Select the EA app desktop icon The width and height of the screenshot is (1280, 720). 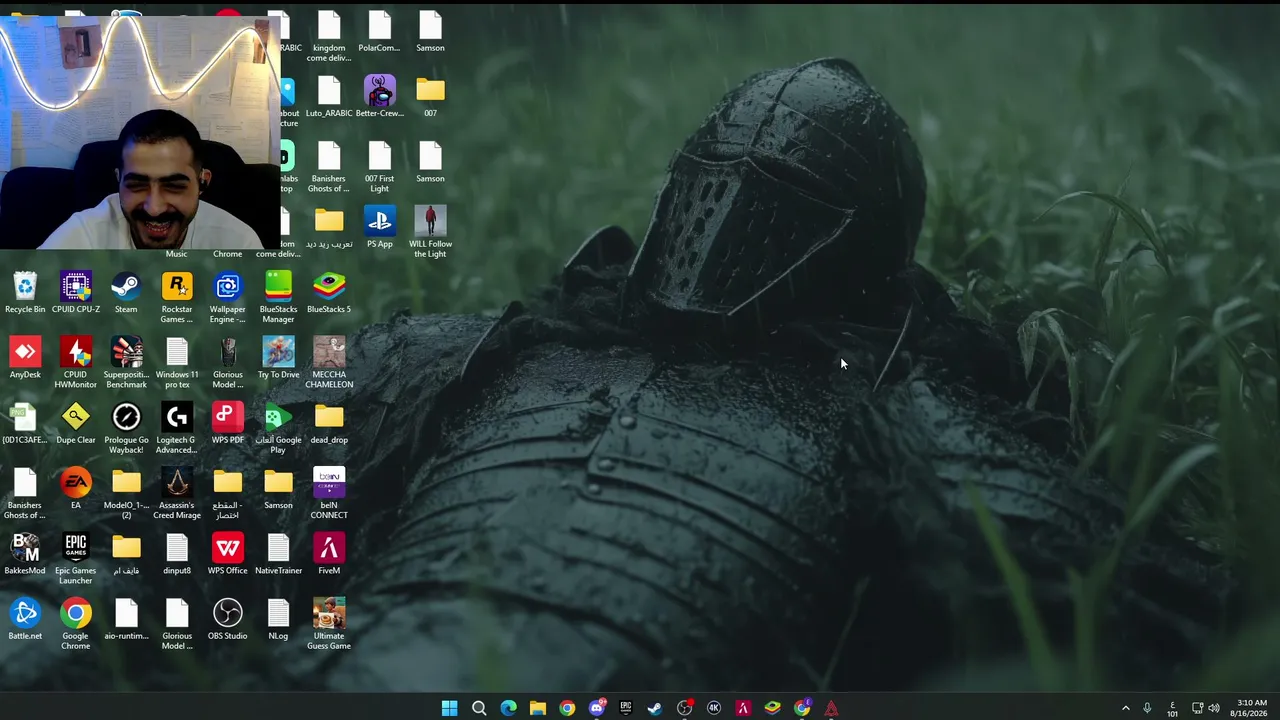76,489
